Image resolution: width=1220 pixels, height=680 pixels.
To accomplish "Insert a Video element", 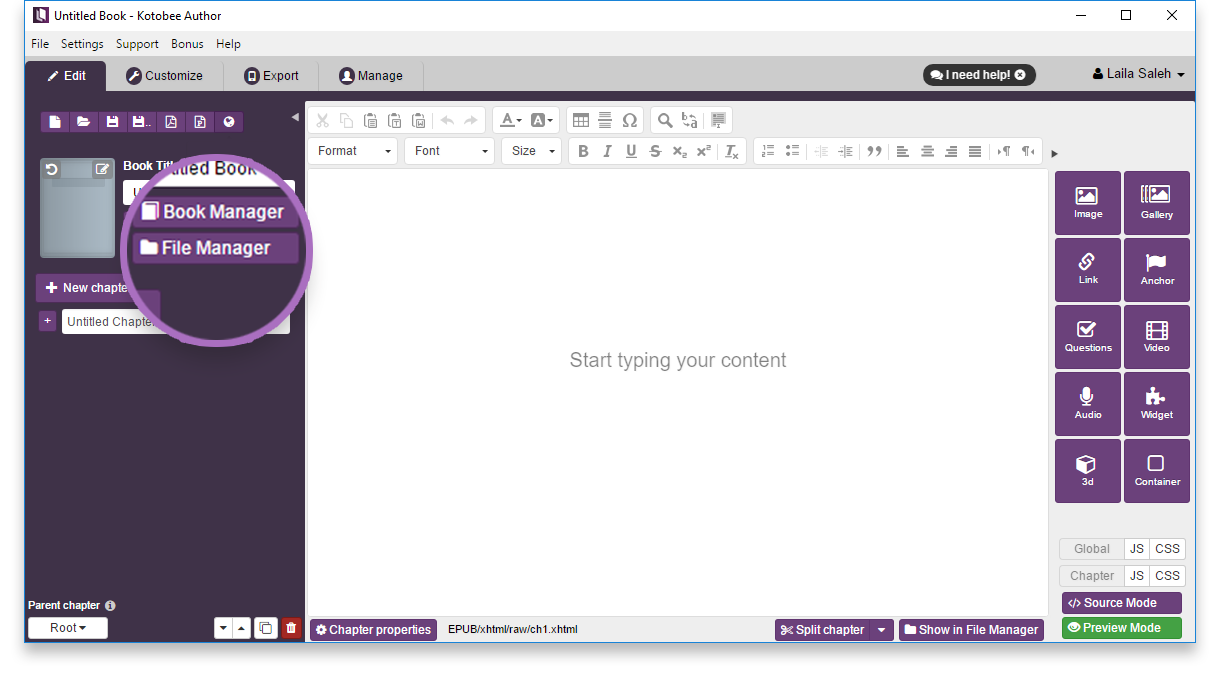I will (1156, 337).
